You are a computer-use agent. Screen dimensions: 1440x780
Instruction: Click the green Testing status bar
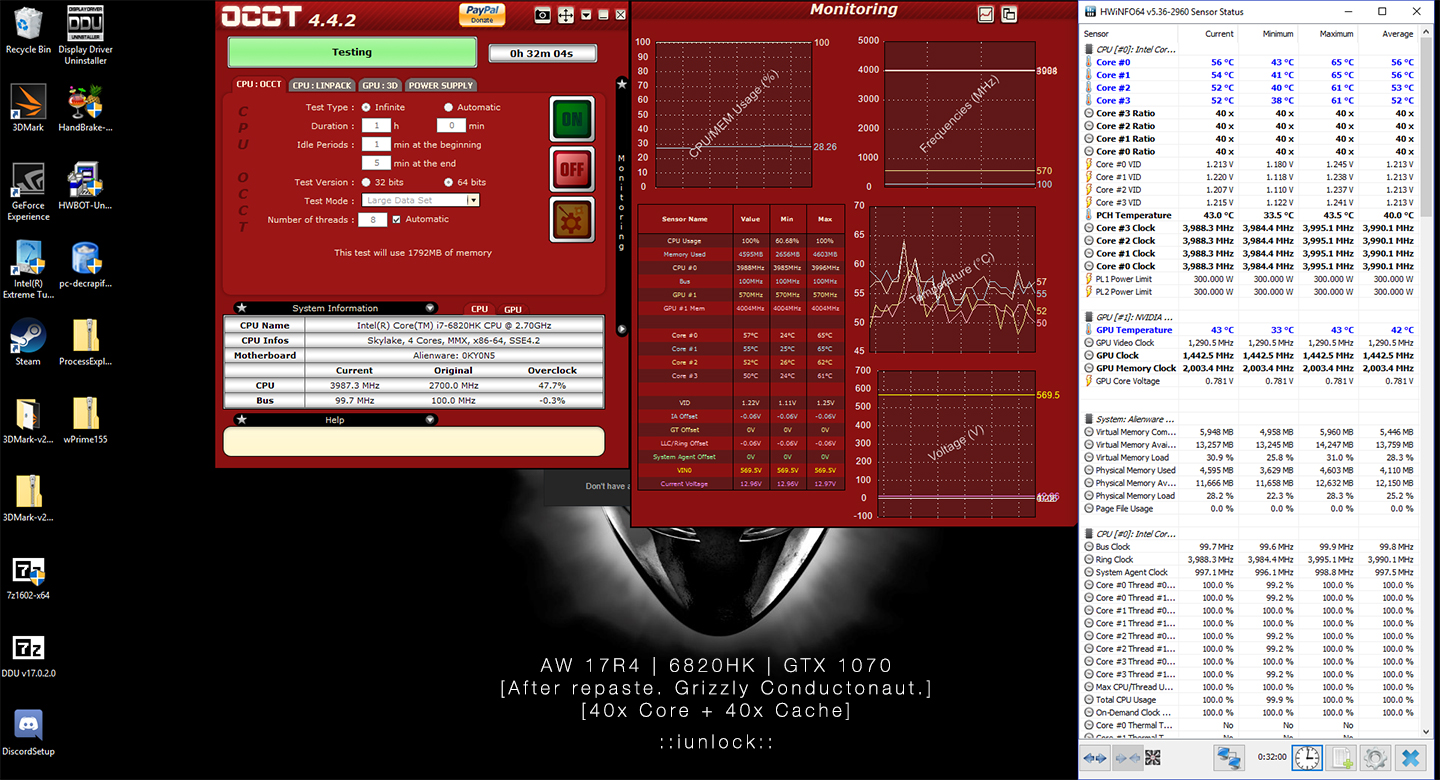(x=352, y=52)
